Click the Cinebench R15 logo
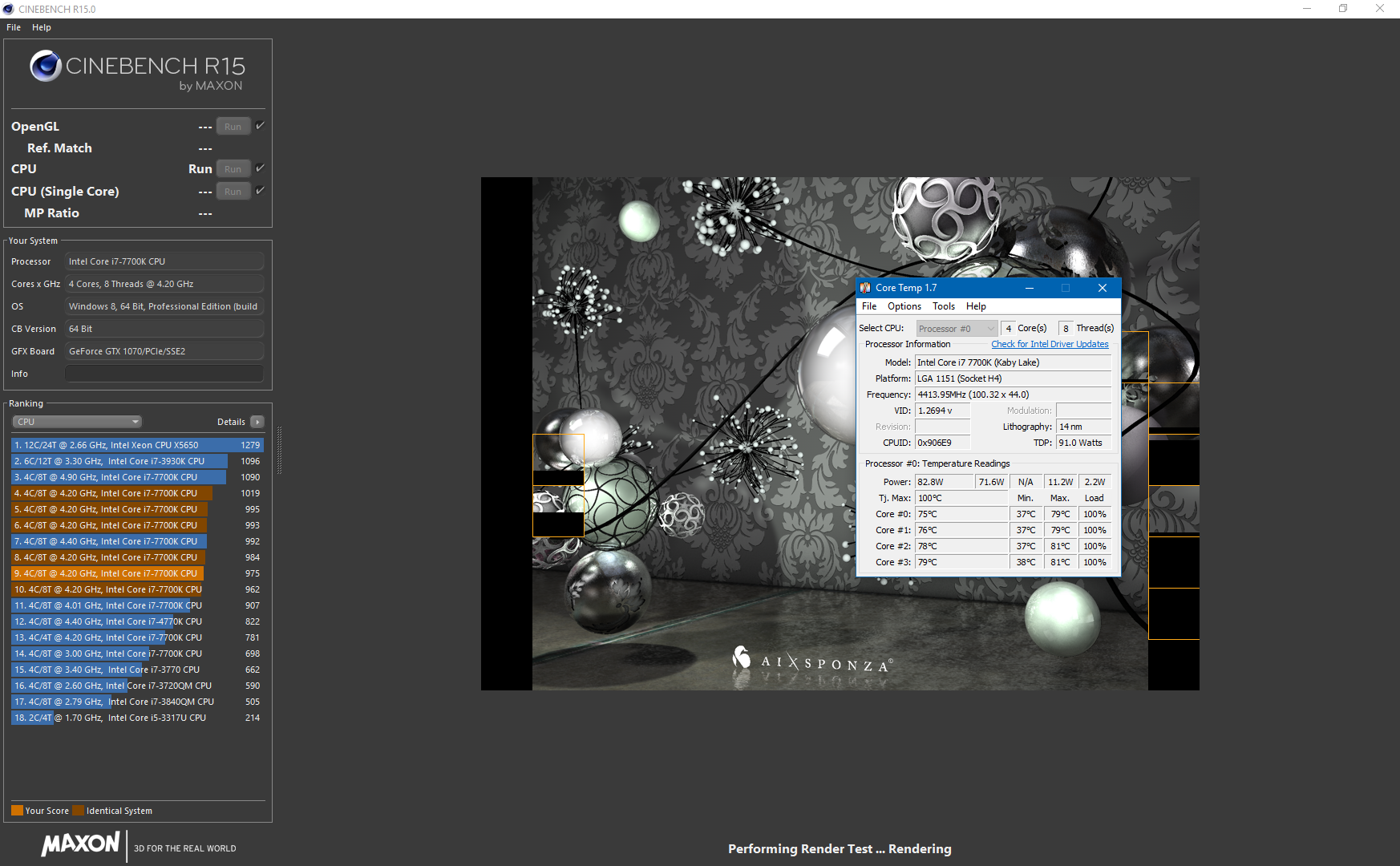 pos(137,71)
